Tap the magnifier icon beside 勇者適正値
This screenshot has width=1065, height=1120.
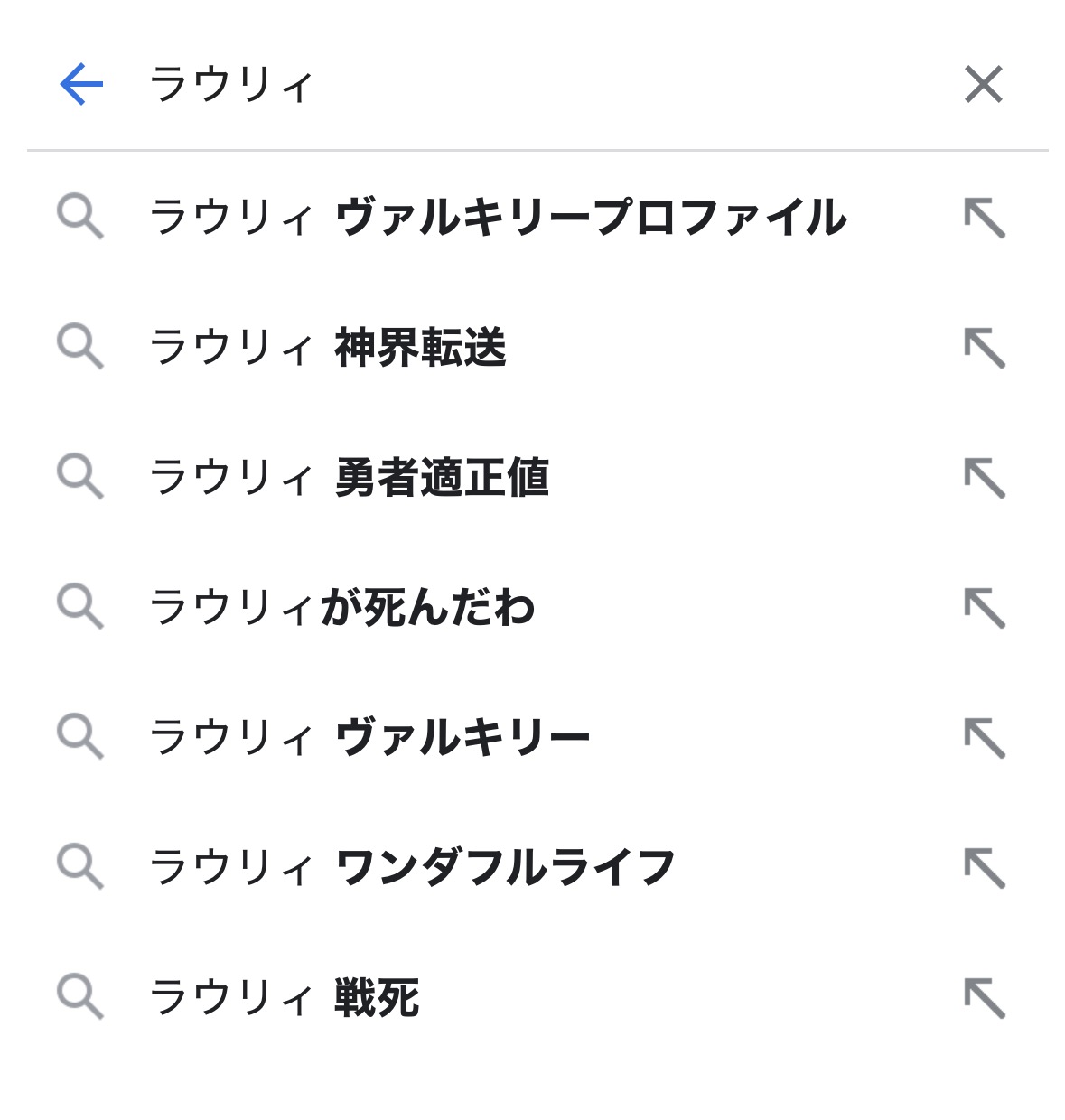tap(80, 478)
